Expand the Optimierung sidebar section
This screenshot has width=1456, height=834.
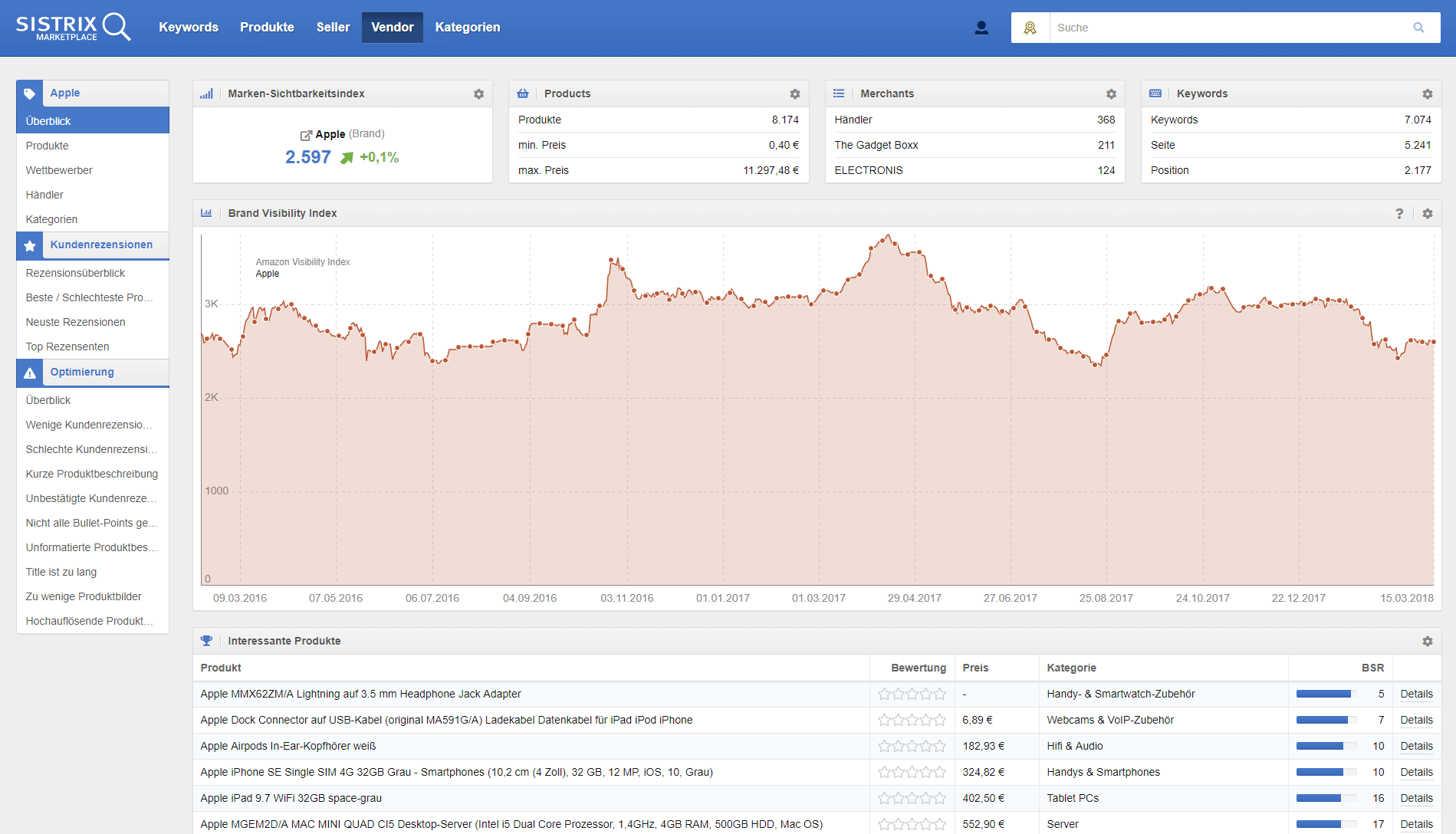point(82,372)
